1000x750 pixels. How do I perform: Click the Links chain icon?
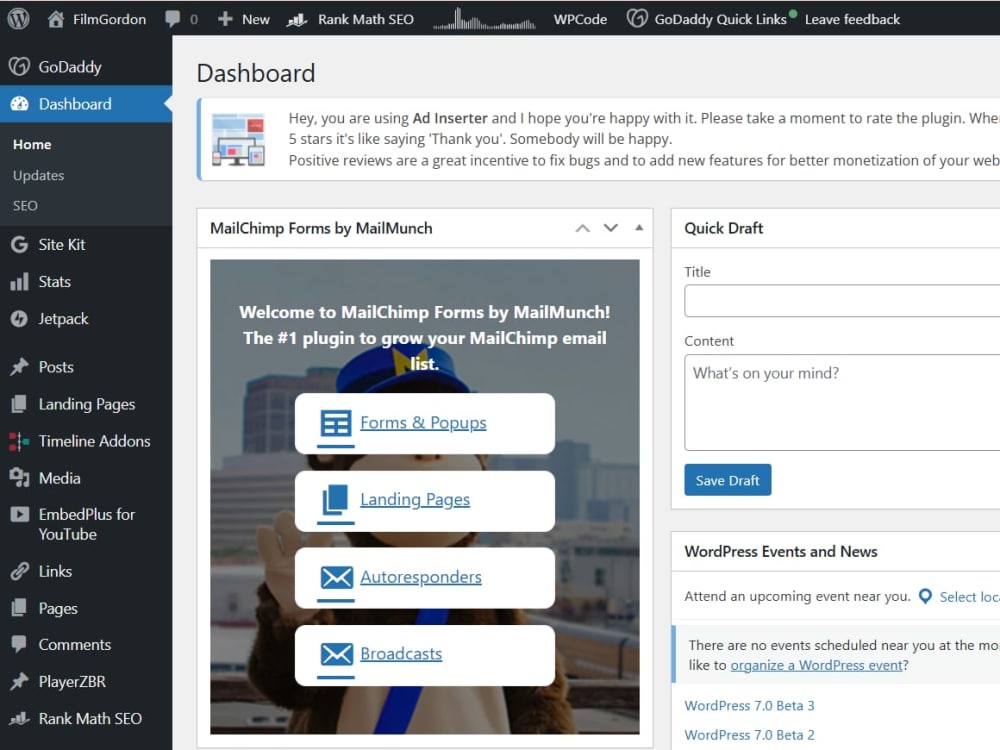[x=20, y=571]
